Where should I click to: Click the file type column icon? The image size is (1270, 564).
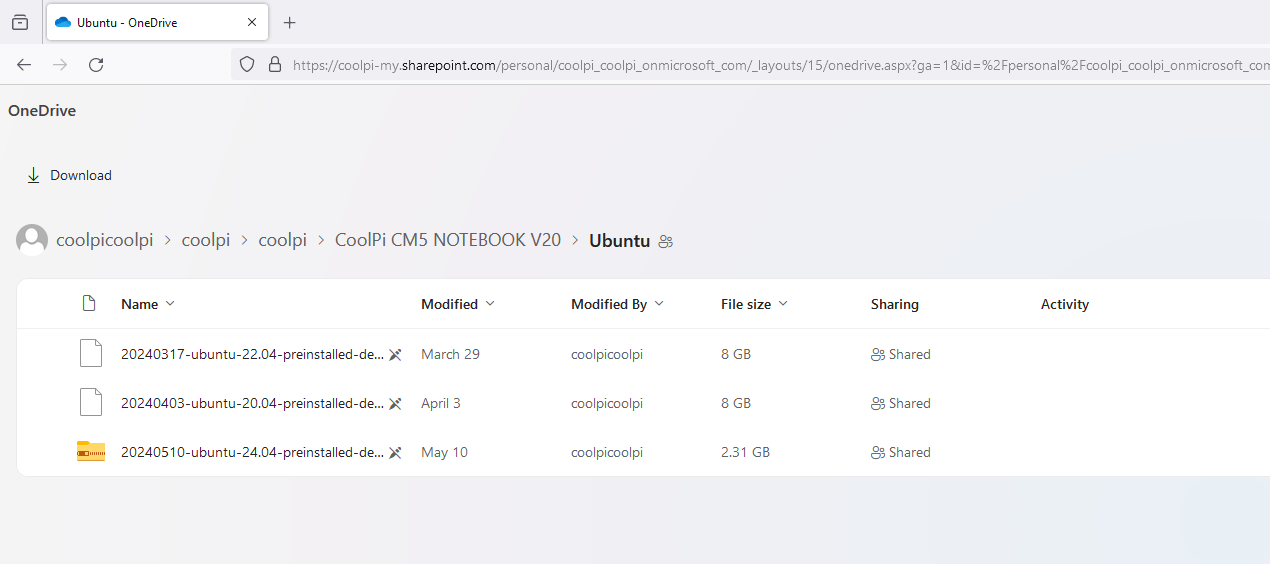coord(89,303)
